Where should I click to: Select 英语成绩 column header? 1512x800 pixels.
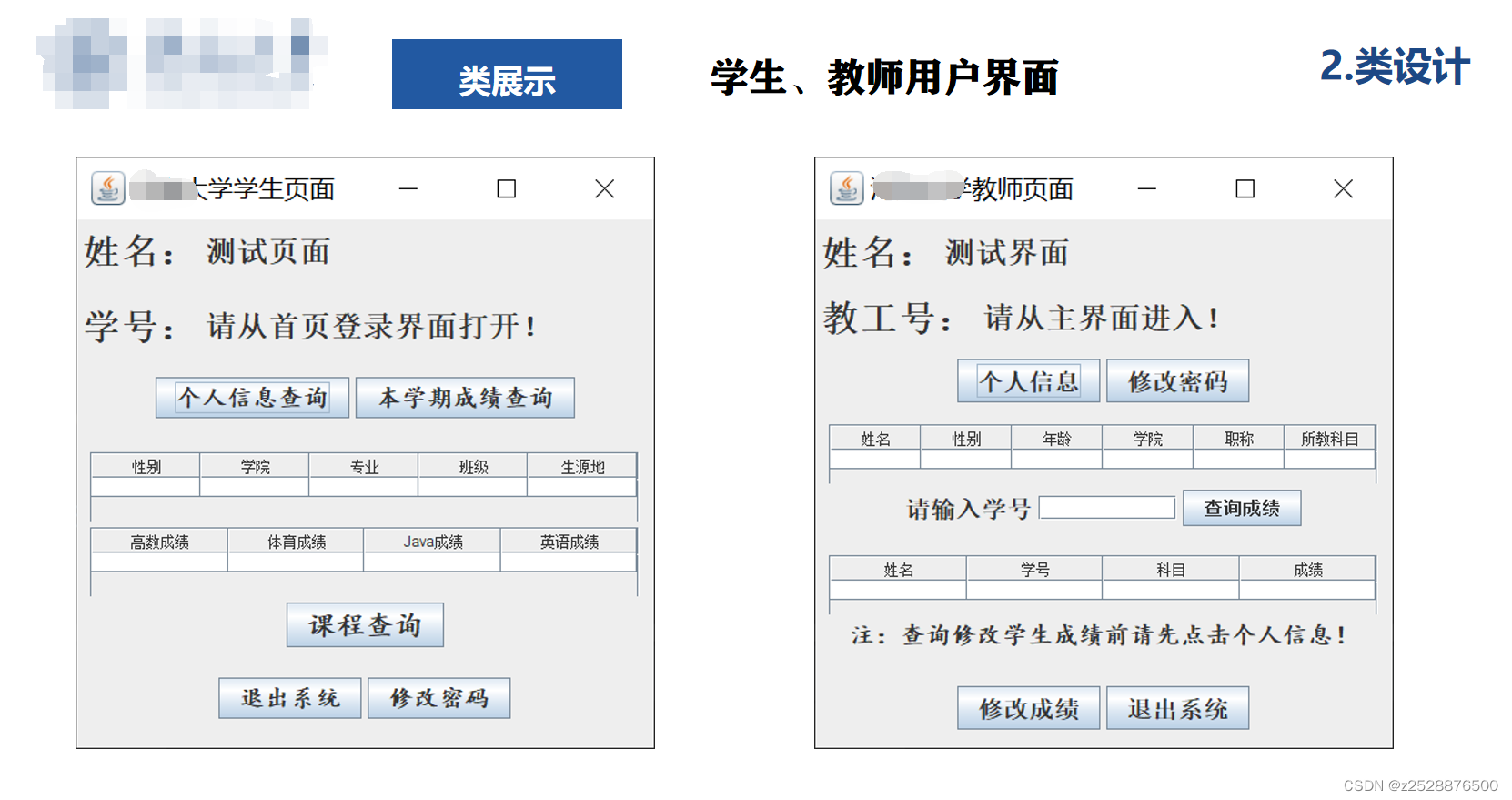tap(569, 542)
